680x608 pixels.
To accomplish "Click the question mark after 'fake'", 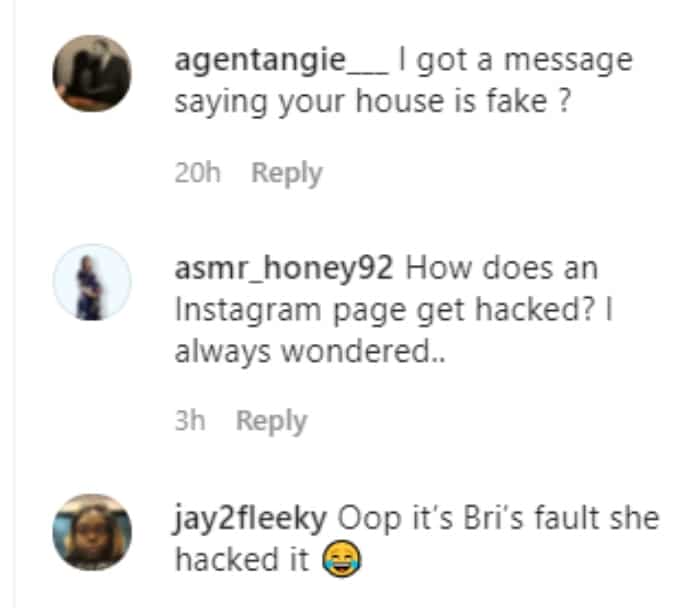I will click(x=563, y=101).
